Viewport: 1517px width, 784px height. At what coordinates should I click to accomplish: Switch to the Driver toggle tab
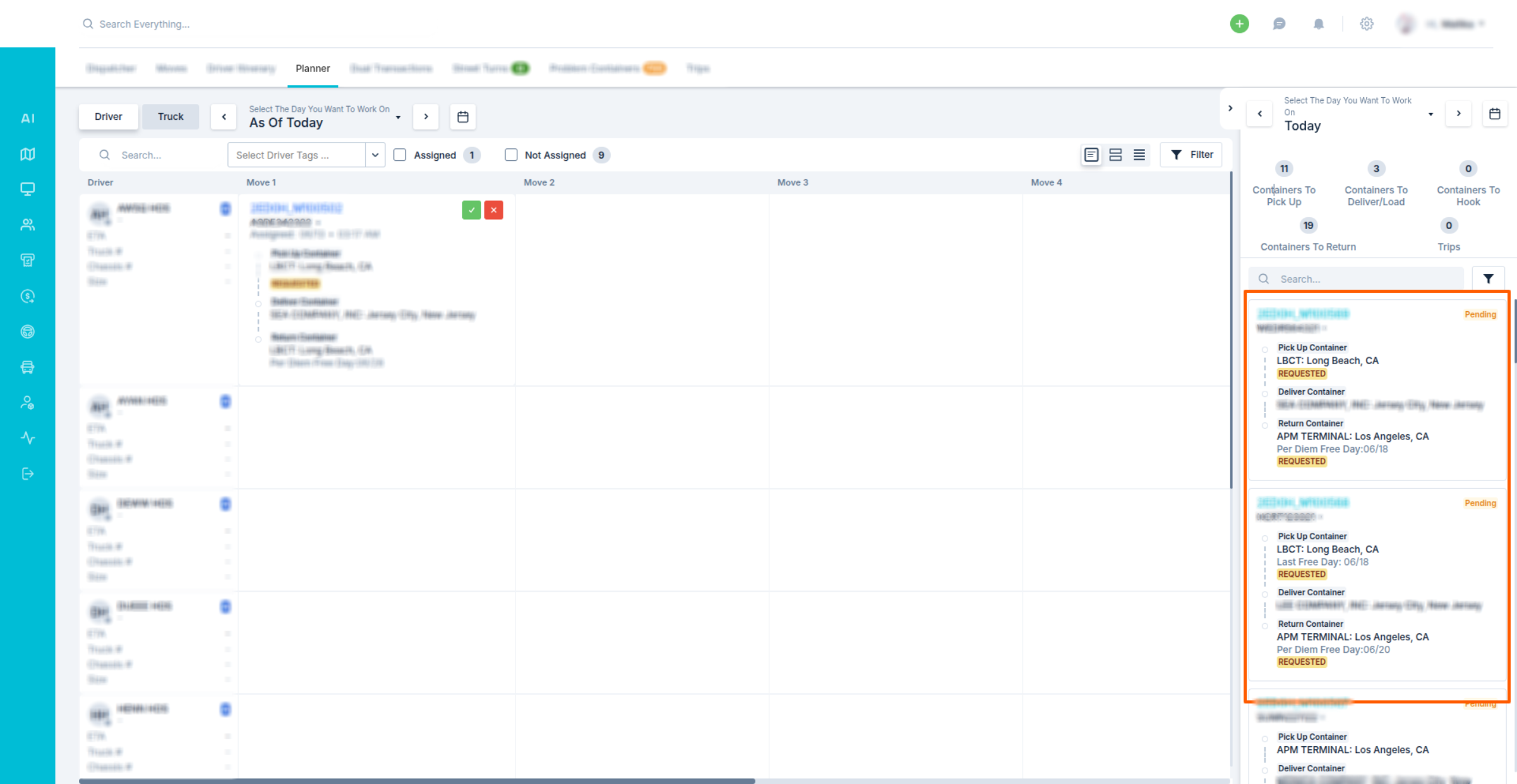[109, 117]
